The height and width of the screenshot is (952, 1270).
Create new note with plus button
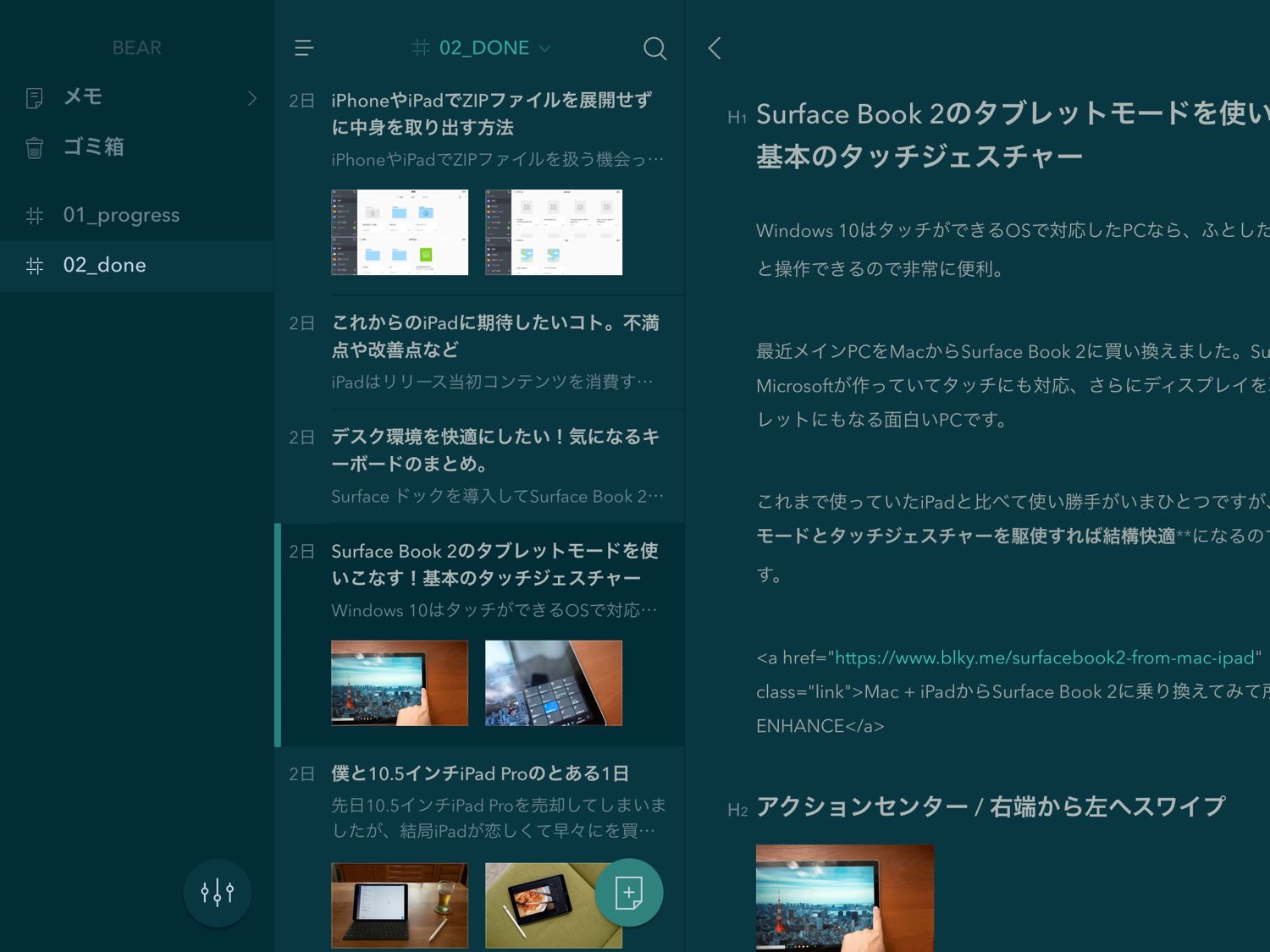pyautogui.click(x=629, y=893)
